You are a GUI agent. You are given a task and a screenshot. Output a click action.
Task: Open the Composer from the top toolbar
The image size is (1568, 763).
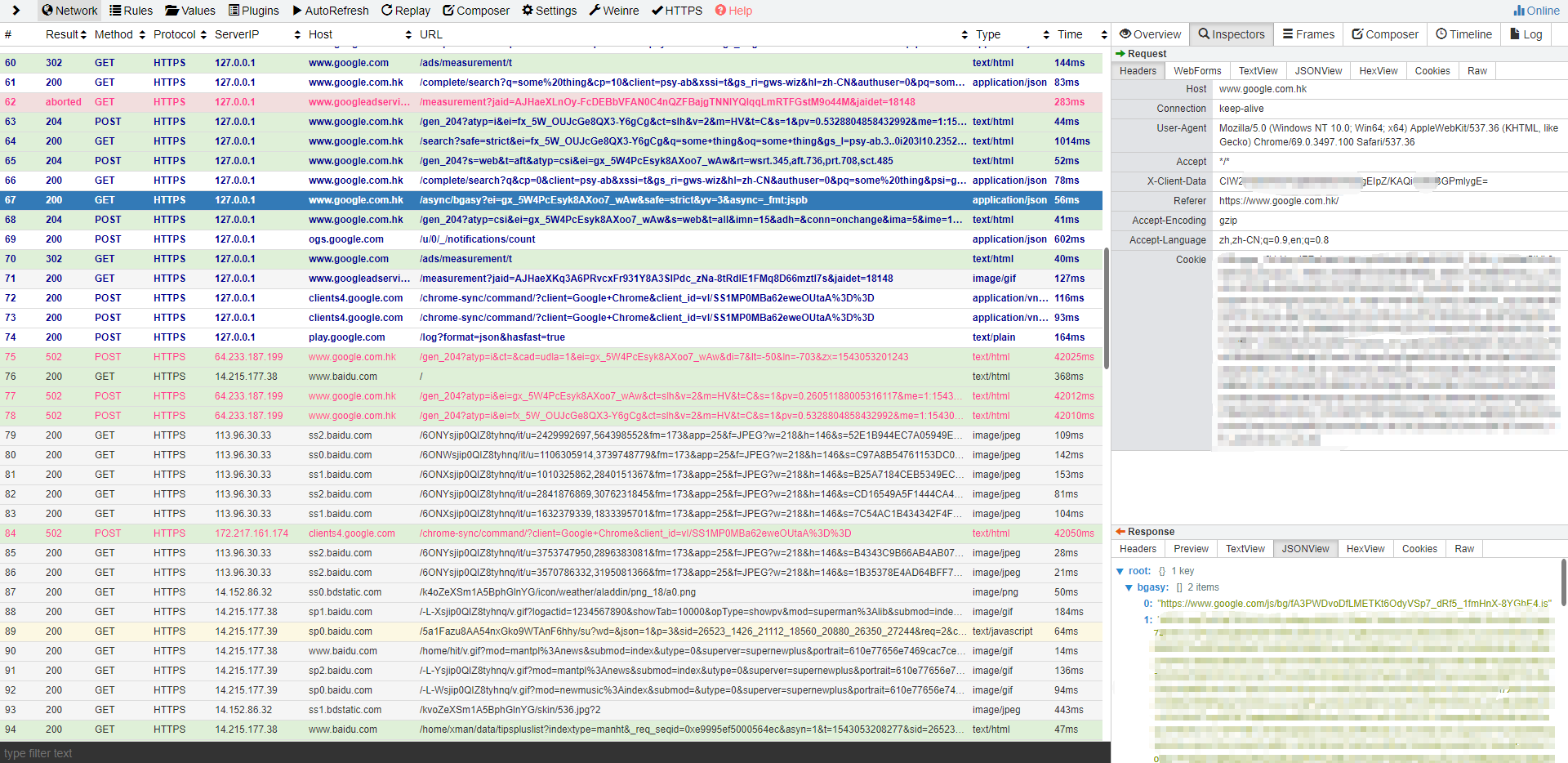point(475,10)
